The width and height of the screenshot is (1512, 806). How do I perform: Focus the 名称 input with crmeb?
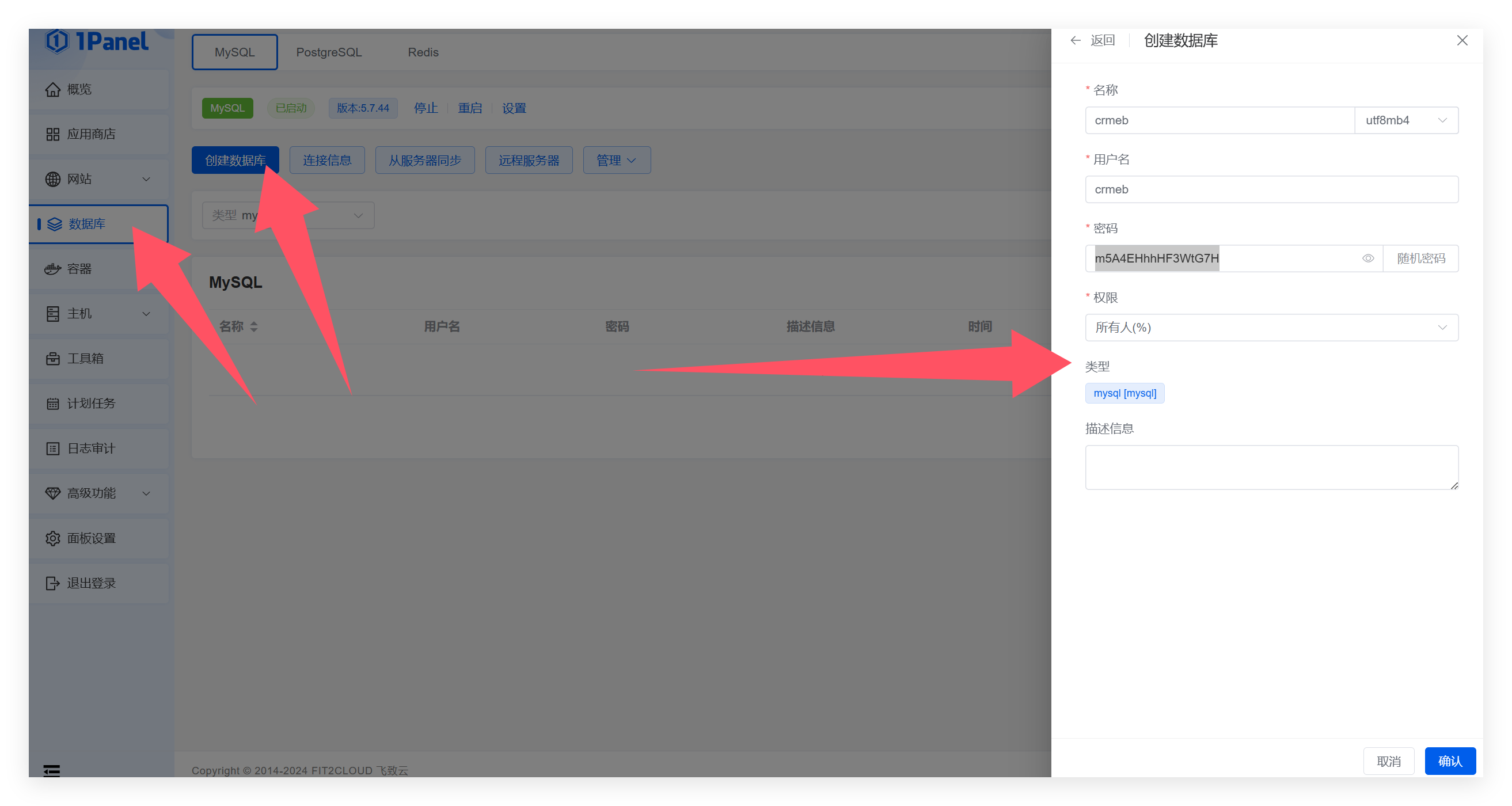click(x=1220, y=120)
